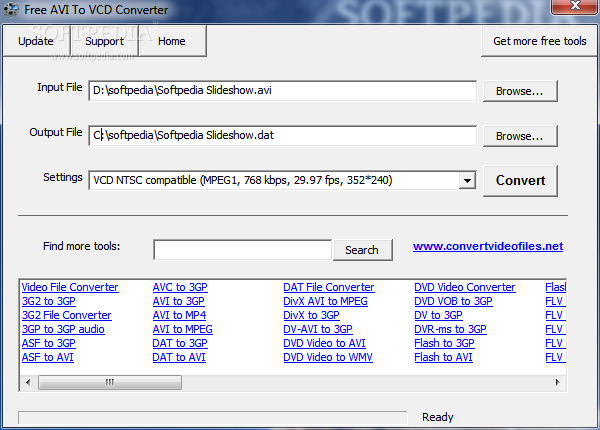
Task: Open the DAT to AVI link
Action: tap(179, 357)
